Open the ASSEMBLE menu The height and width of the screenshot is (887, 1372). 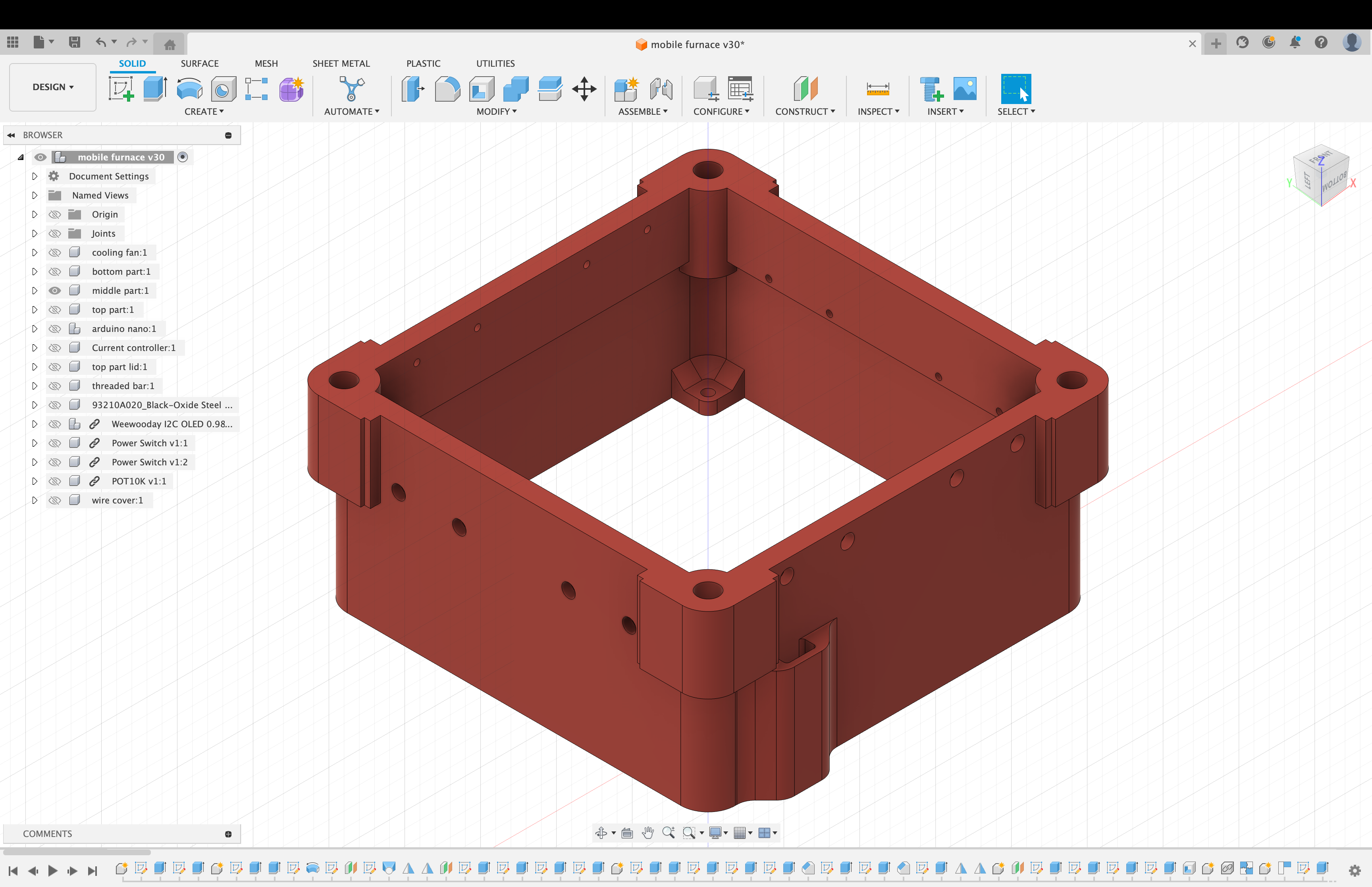pyautogui.click(x=643, y=112)
